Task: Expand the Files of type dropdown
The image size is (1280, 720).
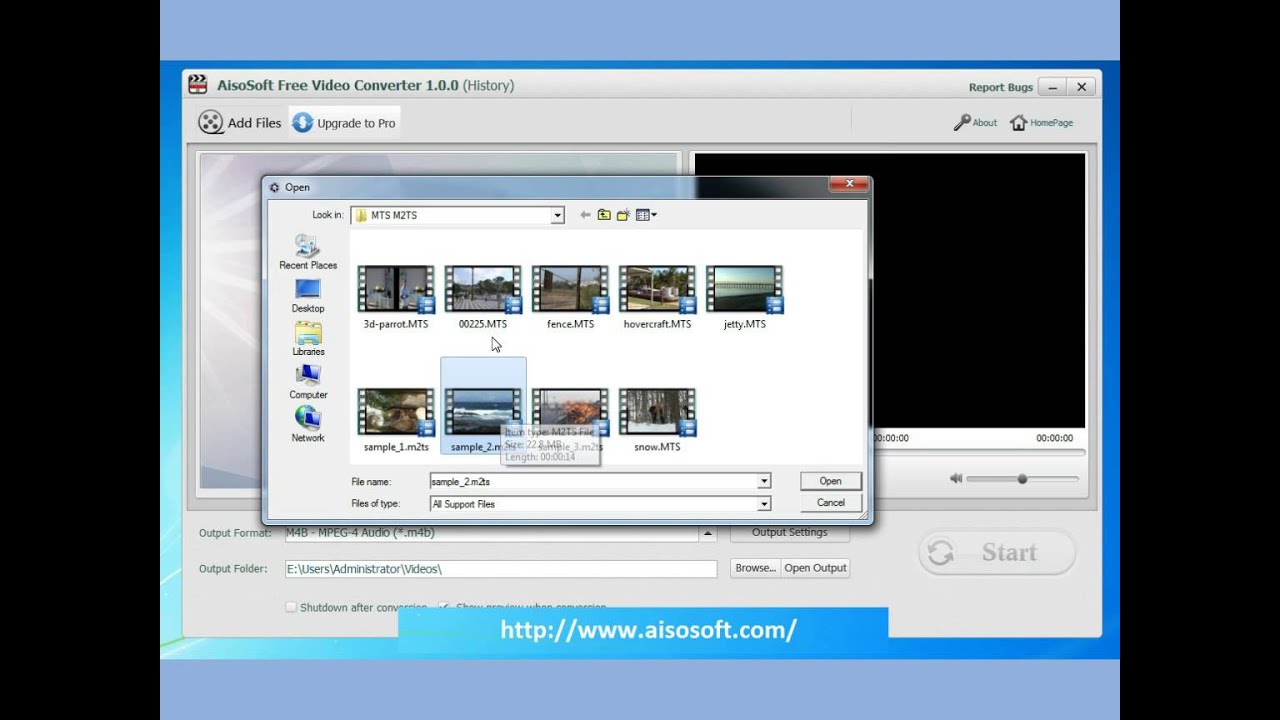Action: click(764, 504)
